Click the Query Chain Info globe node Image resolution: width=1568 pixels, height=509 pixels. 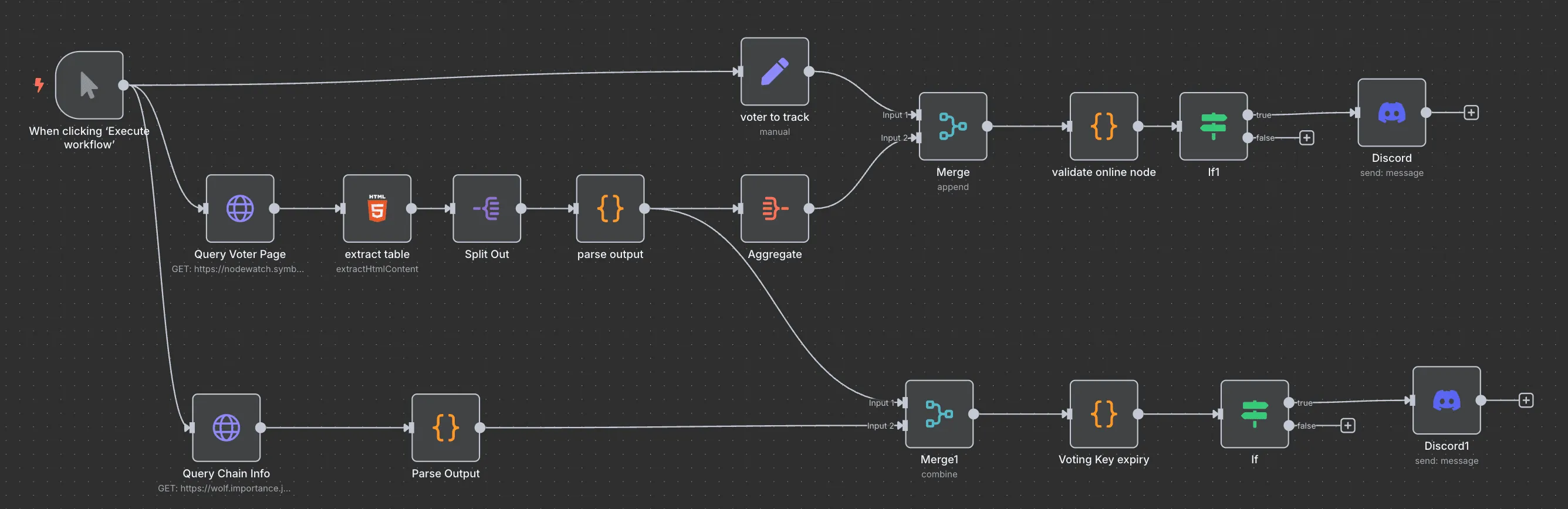click(x=226, y=427)
